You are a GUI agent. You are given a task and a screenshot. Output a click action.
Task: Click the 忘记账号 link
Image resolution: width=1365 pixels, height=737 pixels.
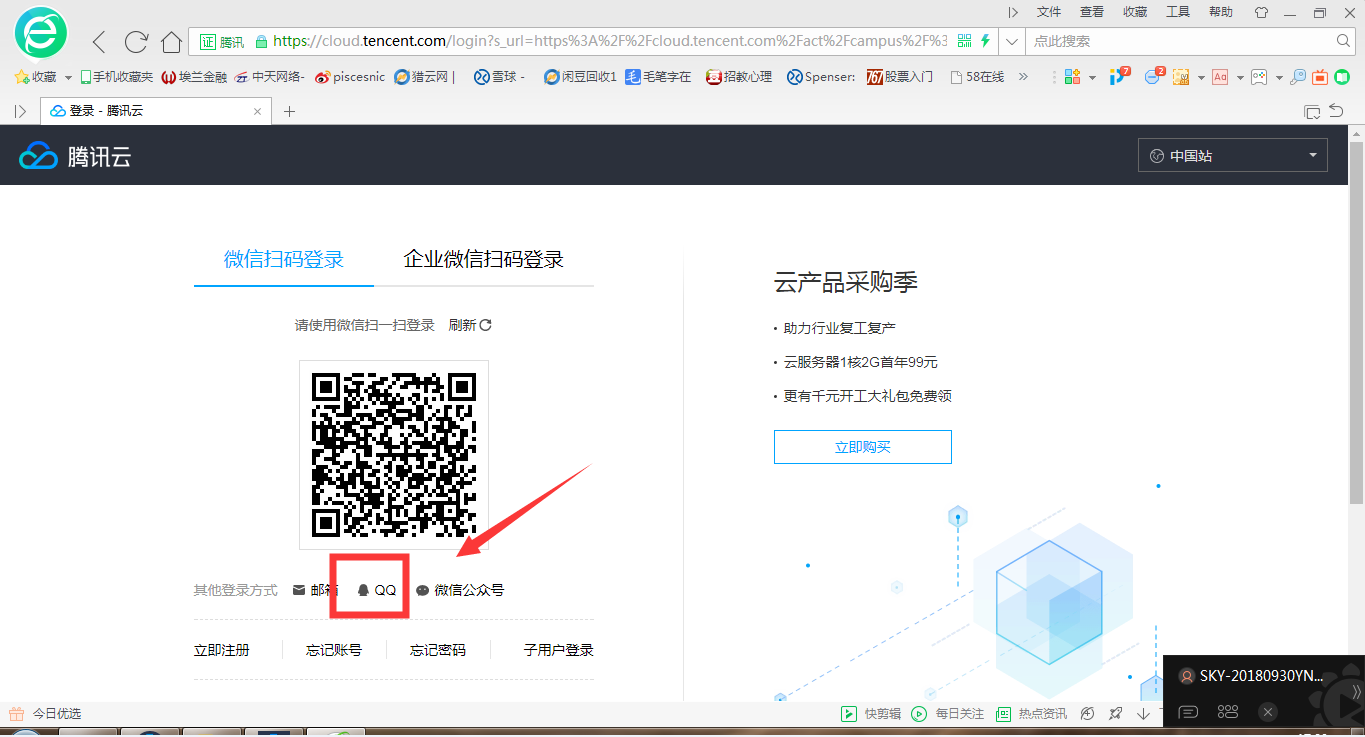coord(334,650)
